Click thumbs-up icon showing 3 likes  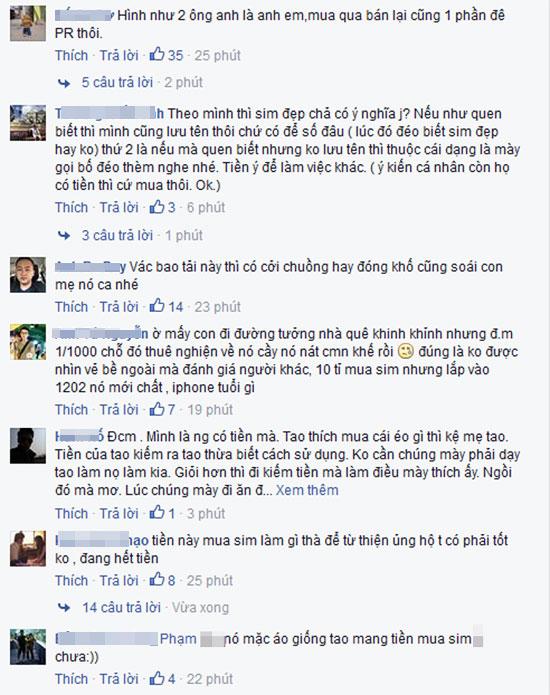(x=157, y=207)
